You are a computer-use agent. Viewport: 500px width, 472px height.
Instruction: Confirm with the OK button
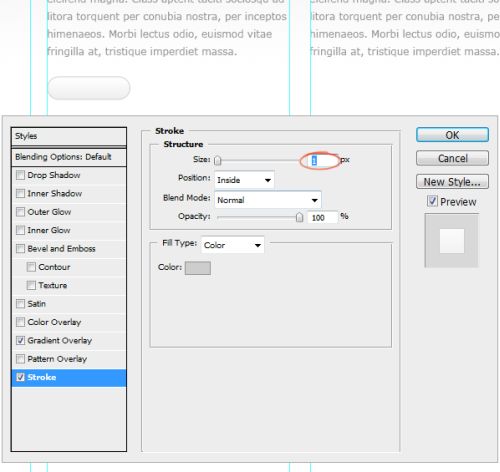click(452, 135)
